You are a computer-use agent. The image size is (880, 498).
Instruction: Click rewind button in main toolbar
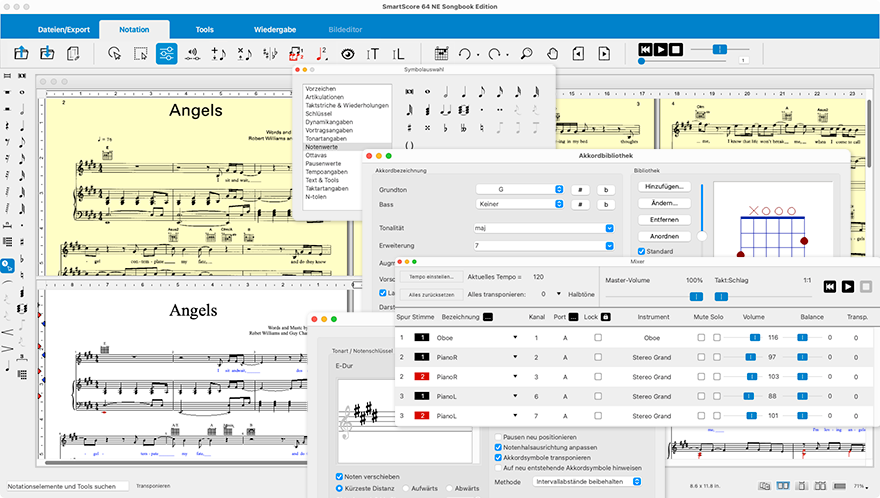pyautogui.click(x=647, y=49)
